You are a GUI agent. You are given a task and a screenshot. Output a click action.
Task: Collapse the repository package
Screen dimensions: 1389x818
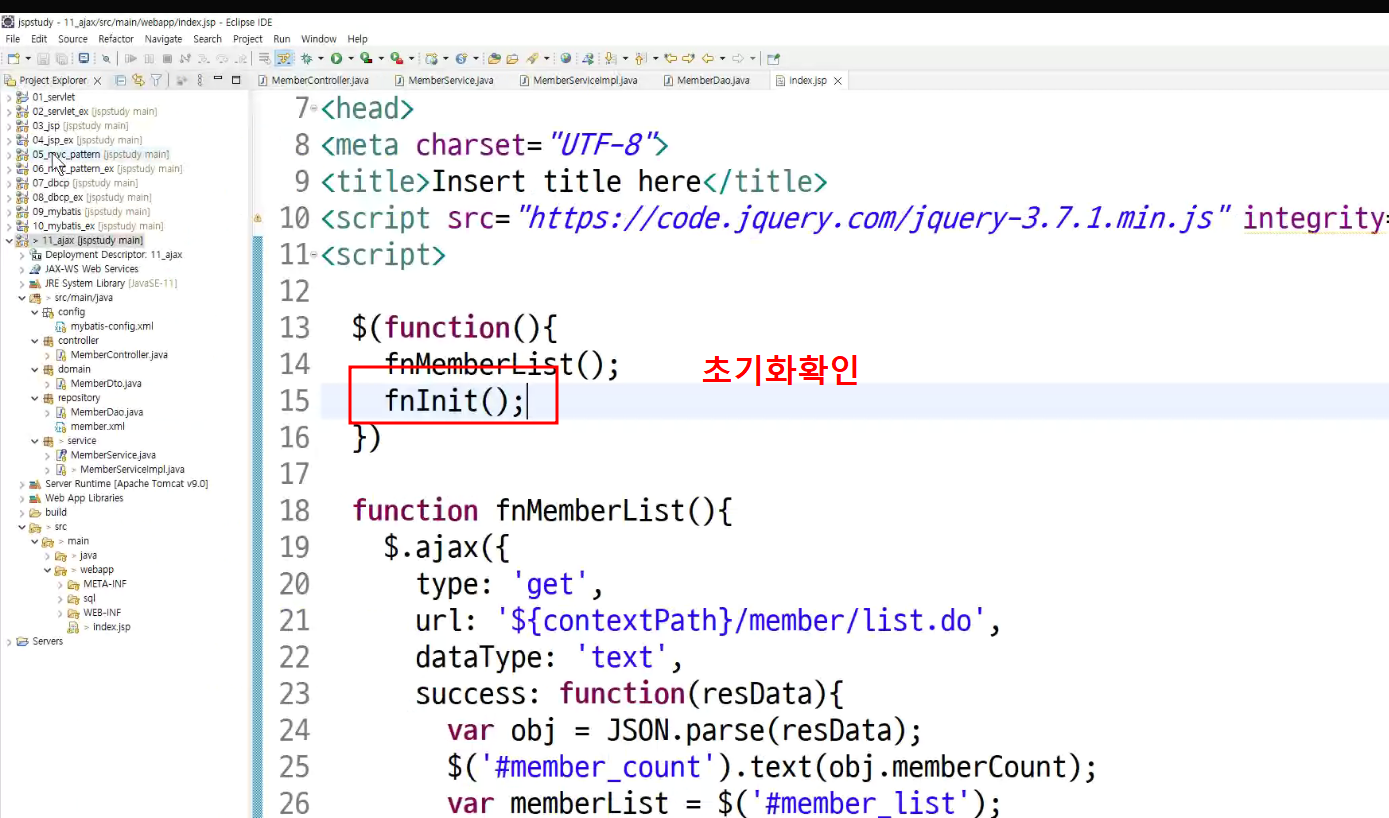coord(34,398)
